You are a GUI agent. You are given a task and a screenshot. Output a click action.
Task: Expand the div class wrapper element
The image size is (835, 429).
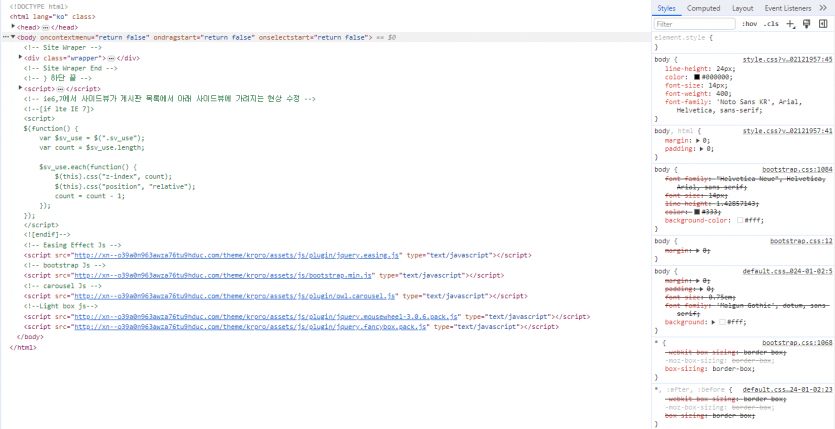20,58
